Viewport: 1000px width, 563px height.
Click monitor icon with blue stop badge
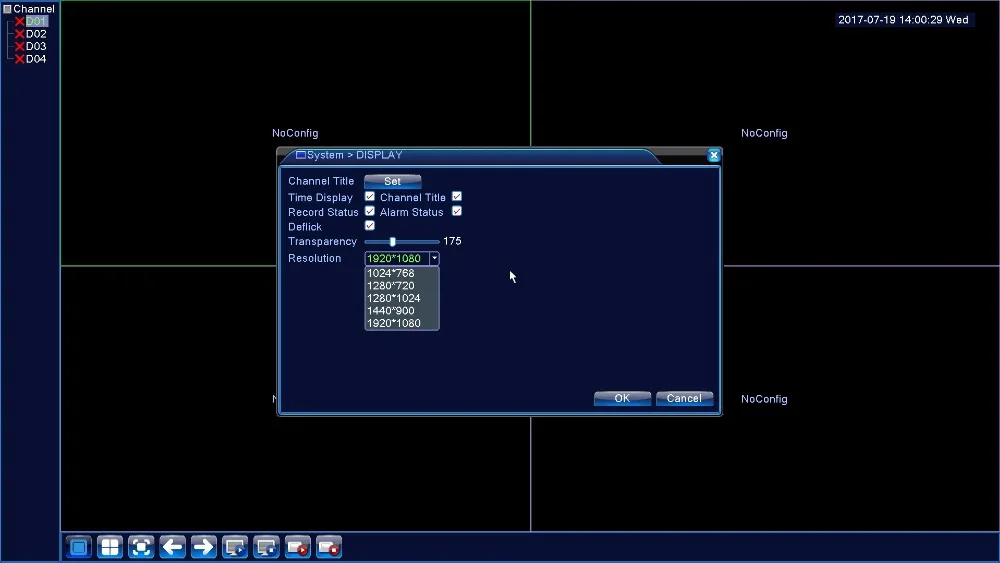pos(267,547)
